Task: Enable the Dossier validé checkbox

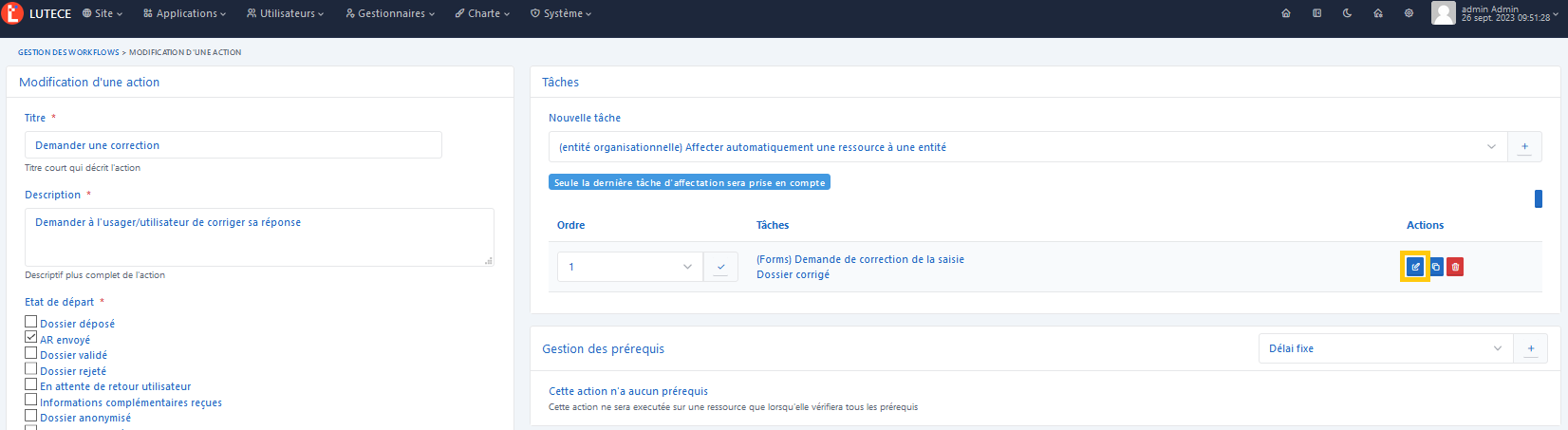Action: pos(31,353)
